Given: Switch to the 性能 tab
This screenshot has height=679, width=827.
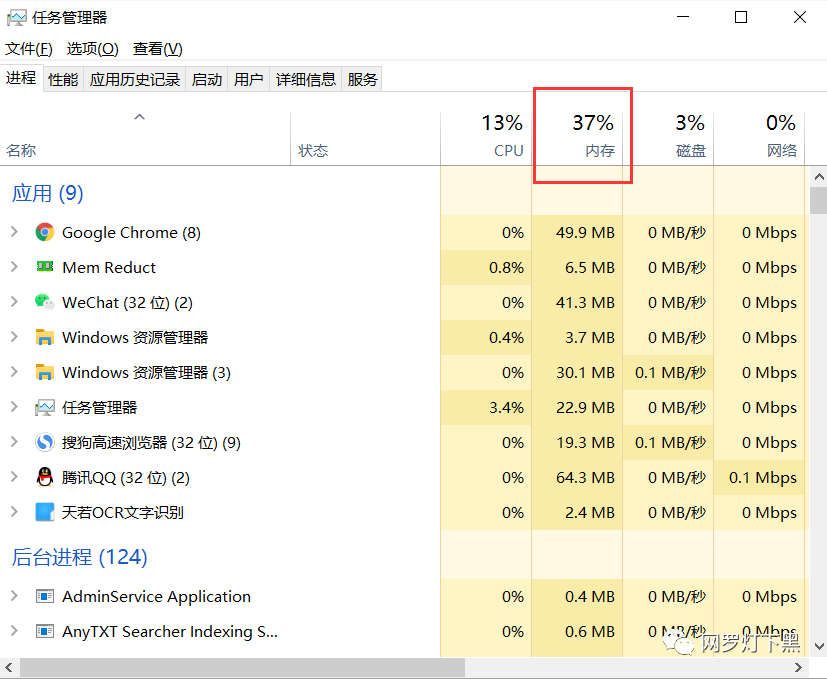Looking at the screenshot, I should point(63,80).
